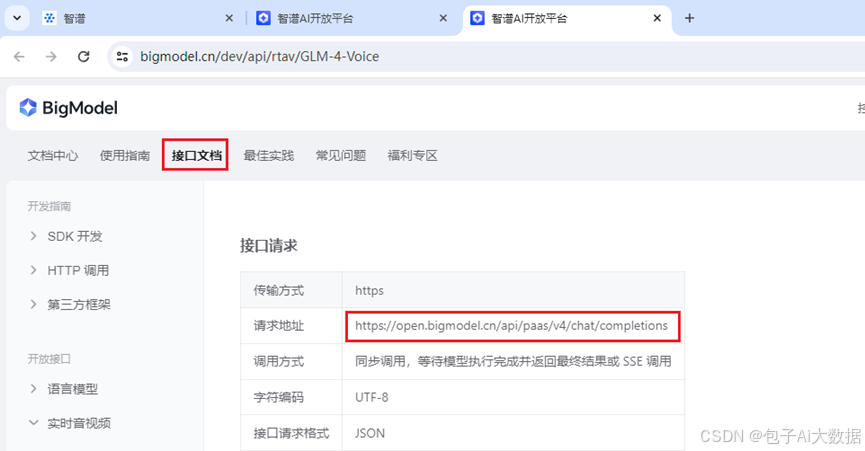The width and height of the screenshot is (865, 451).
Task: Close the middle 智谱AI开放平台 tab
Action: (443, 18)
